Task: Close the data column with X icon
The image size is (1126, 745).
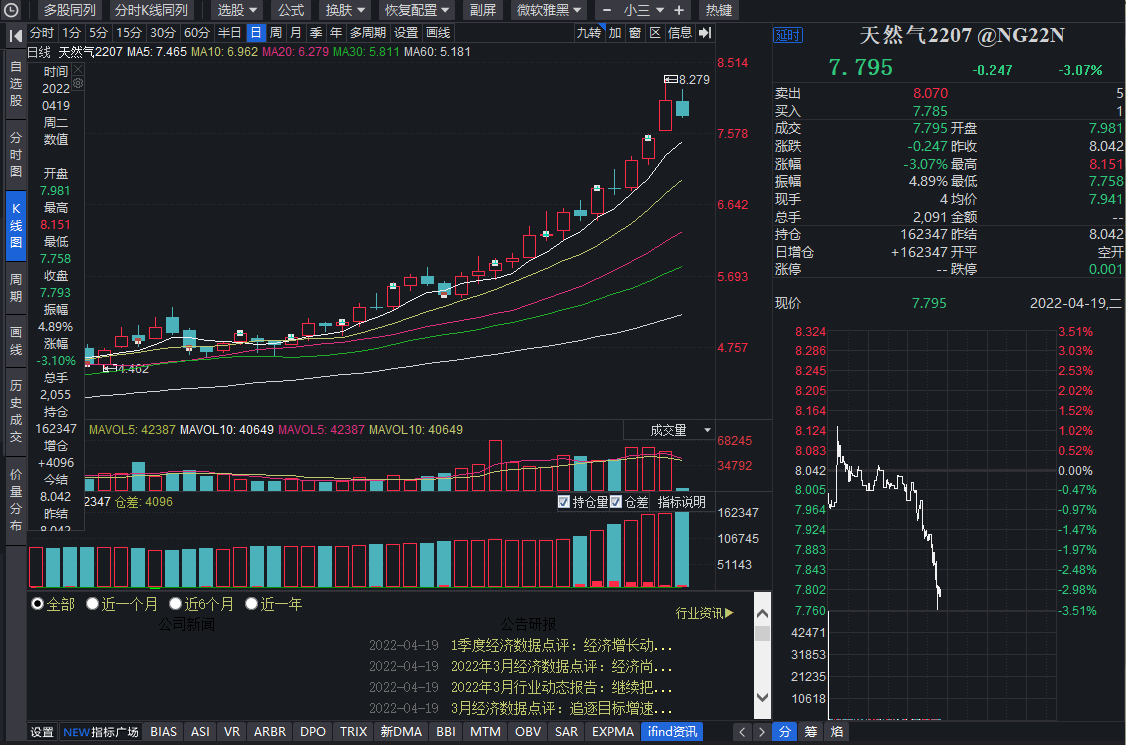Action: (x=77, y=71)
